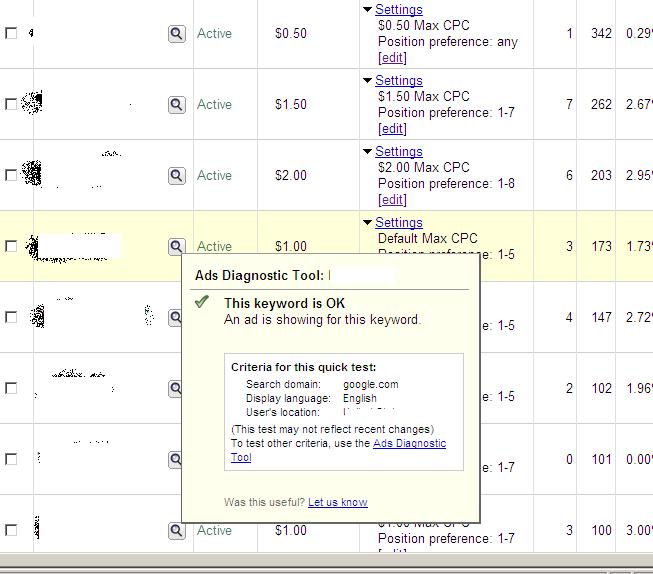Image resolution: width=653 pixels, height=574 pixels.
Task: Click the 262 impressions cell
Action: click(x=601, y=104)
